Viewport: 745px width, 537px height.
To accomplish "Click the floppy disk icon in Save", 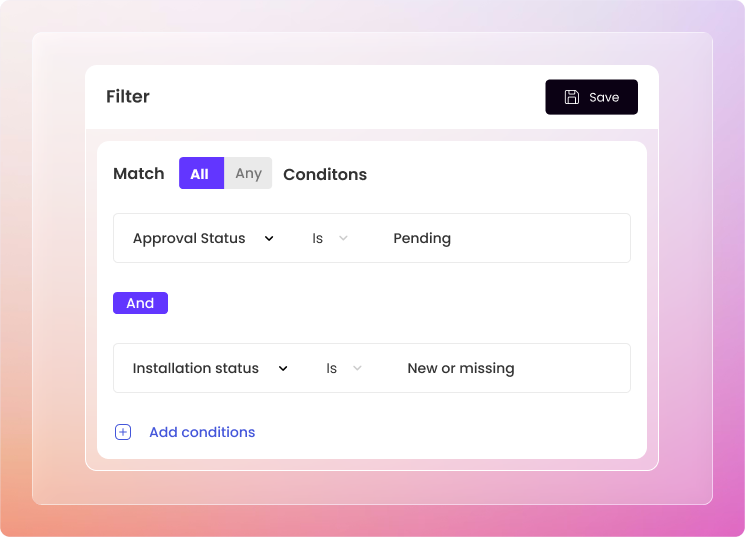I will 572,97.
